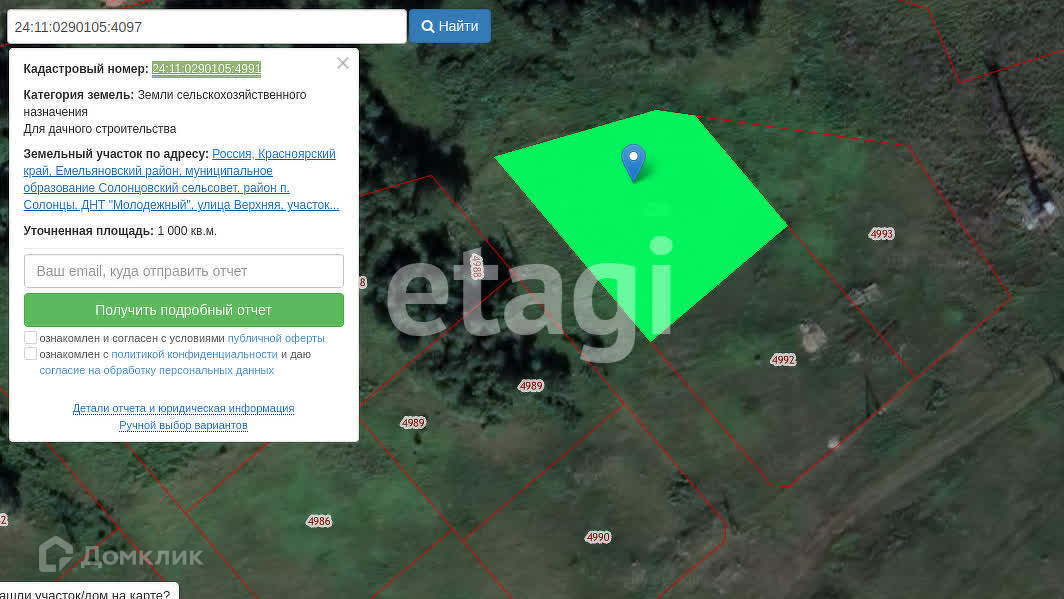Open Ручной выбор вариантов link

pos(183,425)
